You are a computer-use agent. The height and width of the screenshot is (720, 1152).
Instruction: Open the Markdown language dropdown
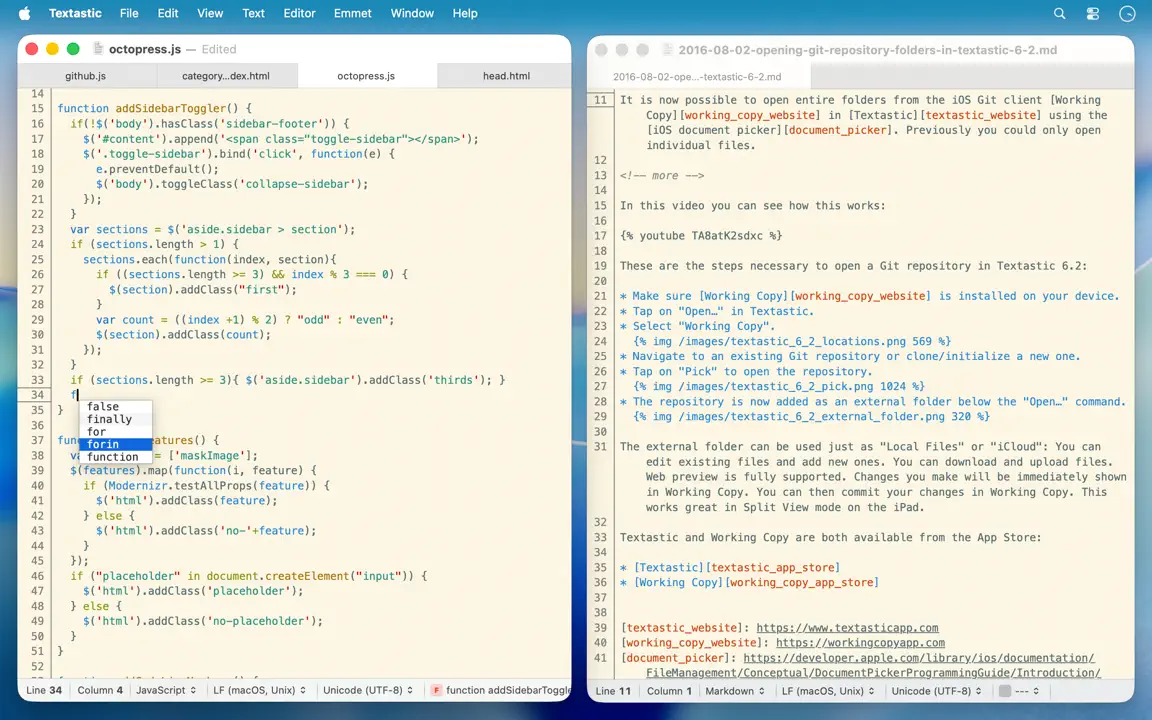[735, 691]
